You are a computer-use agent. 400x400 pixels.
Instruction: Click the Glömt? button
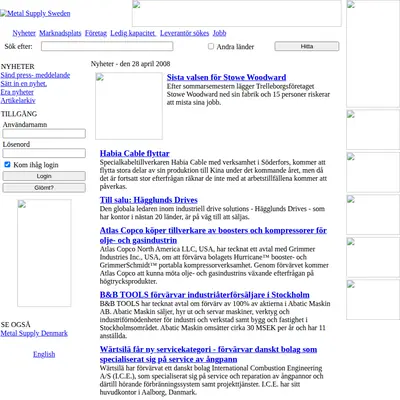click(x=44, y=188)
